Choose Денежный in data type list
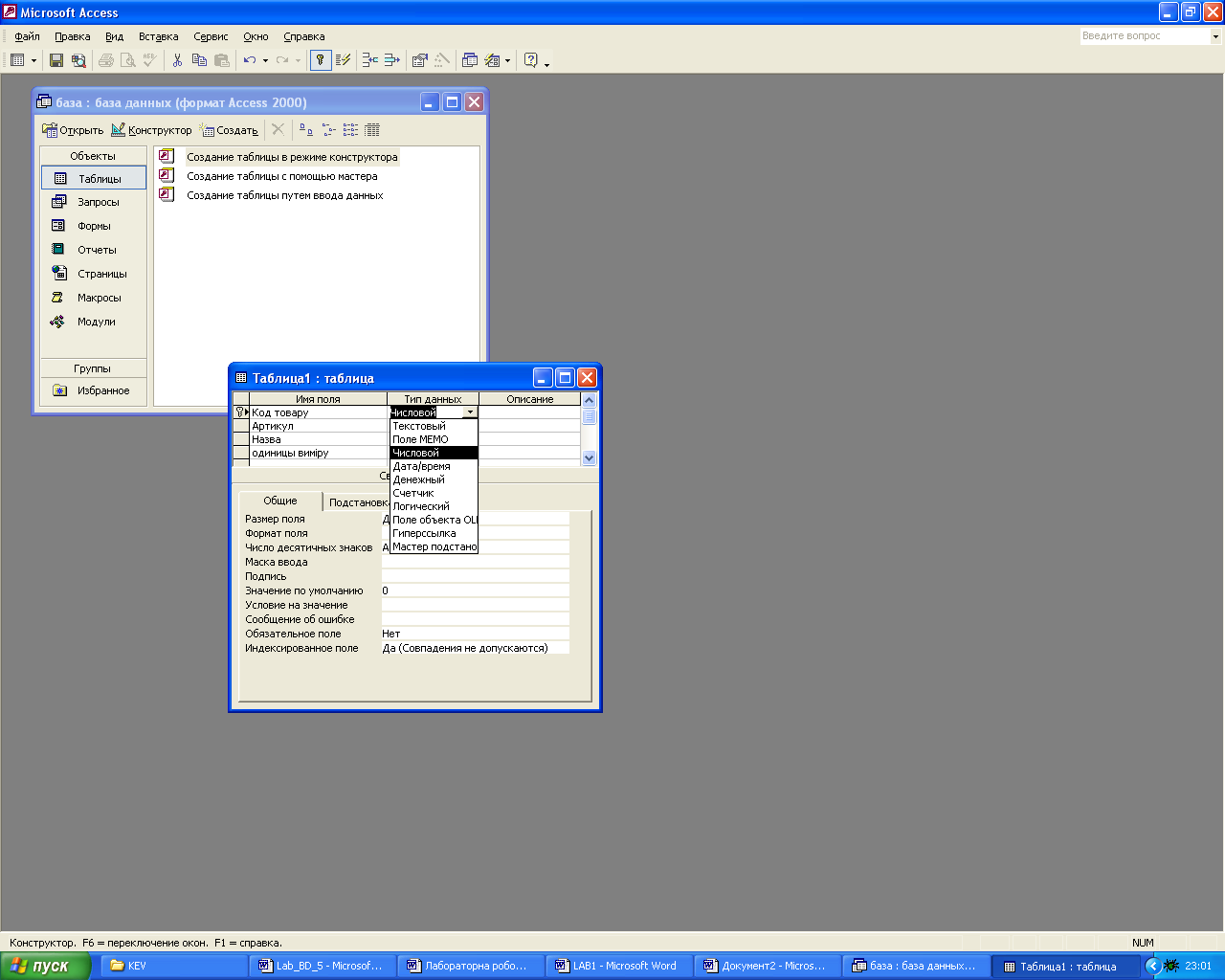The height and width of the screenshot is (980, 1225). coord(434,479)
